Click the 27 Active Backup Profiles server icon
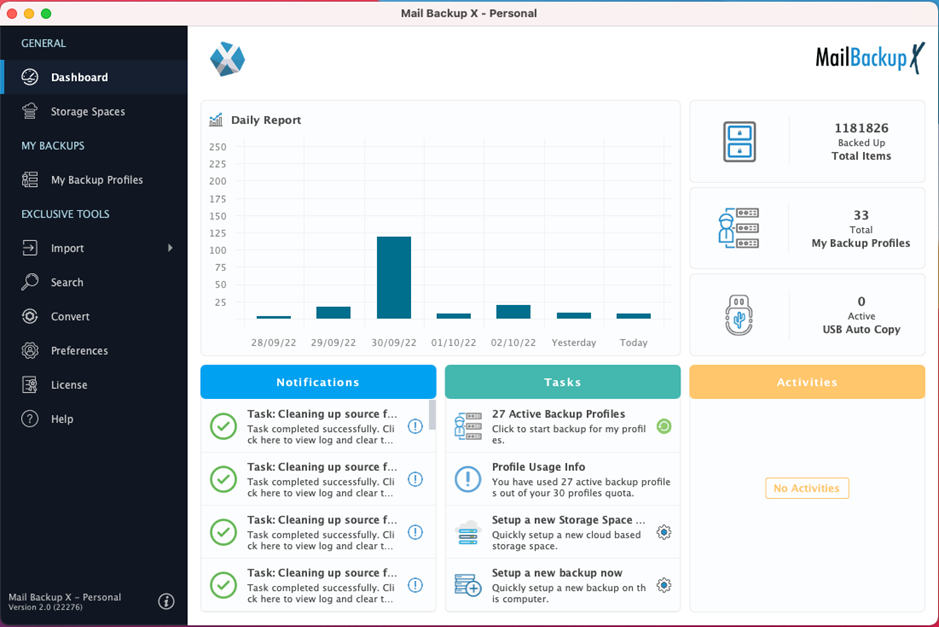The height and width of the screenshot is (627, 939). click(468, 426)
